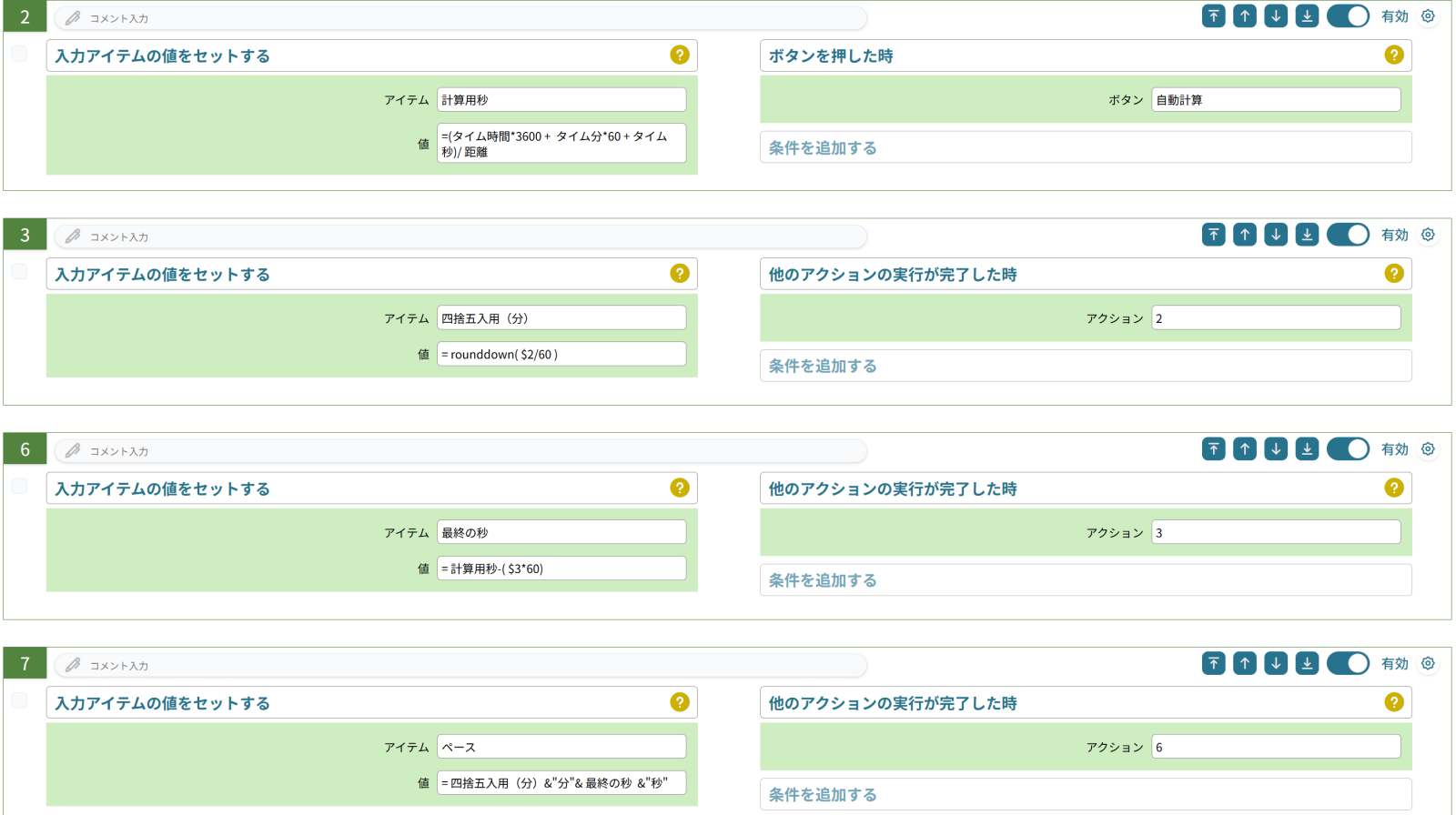The width and height of the screenshot is (1456, 815).
Task: Move action 2 to the top
Action: click(x=1213, y=16)
